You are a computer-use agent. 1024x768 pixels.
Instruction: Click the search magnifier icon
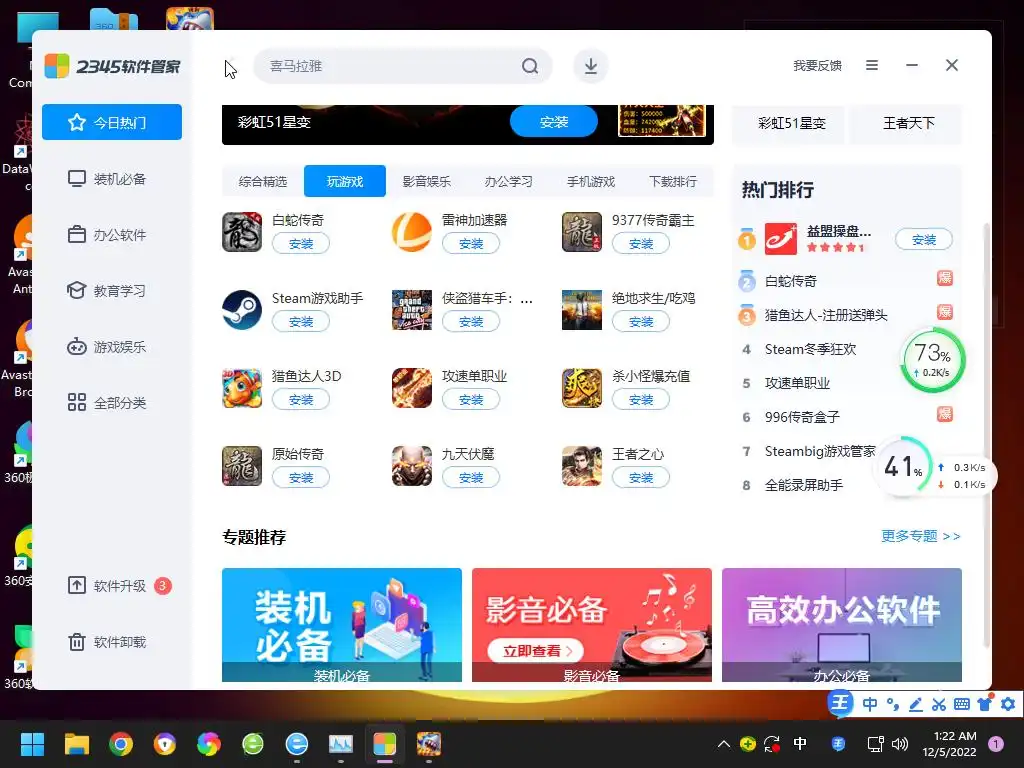point(530,66)
